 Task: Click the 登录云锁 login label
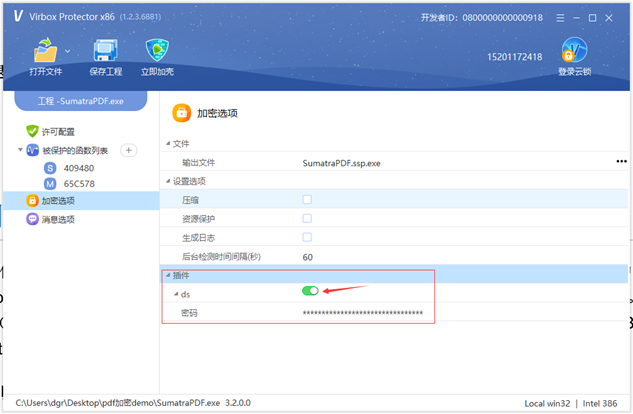[x=574, y=72]
